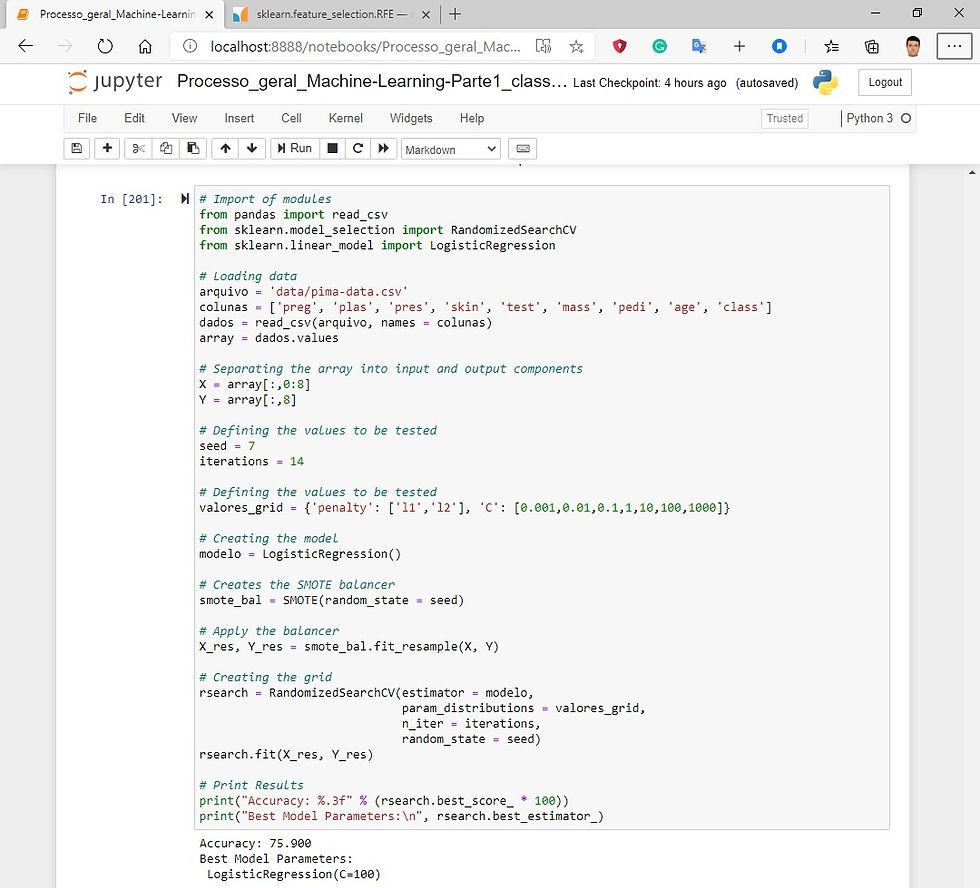Click the 'modelo = LogisticRegression()' line
The height and width of the screenshot is (888, 980).
tap(300, 554)
